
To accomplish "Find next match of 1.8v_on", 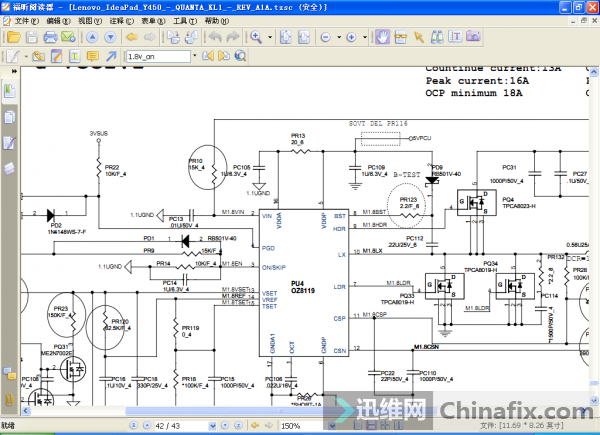I will (224, 56).
